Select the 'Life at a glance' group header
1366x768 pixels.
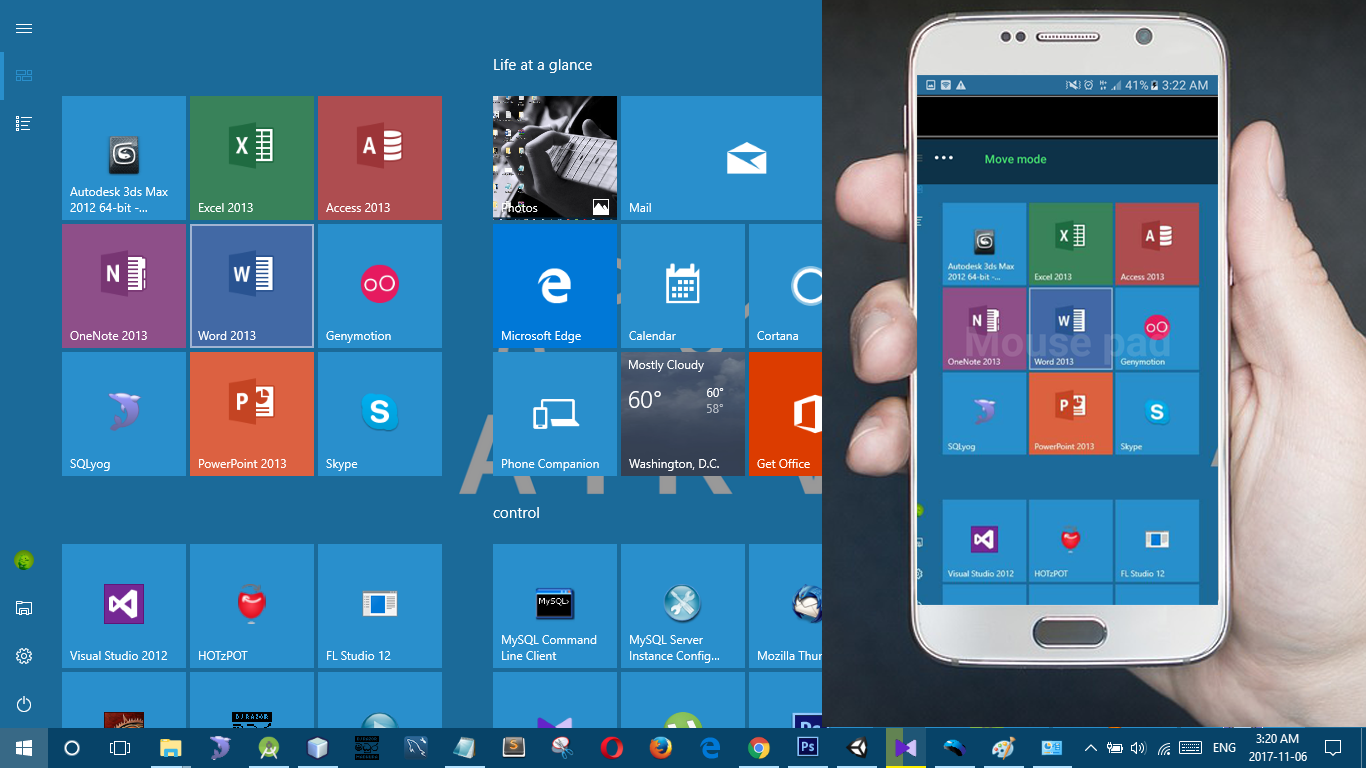[542, 65]
